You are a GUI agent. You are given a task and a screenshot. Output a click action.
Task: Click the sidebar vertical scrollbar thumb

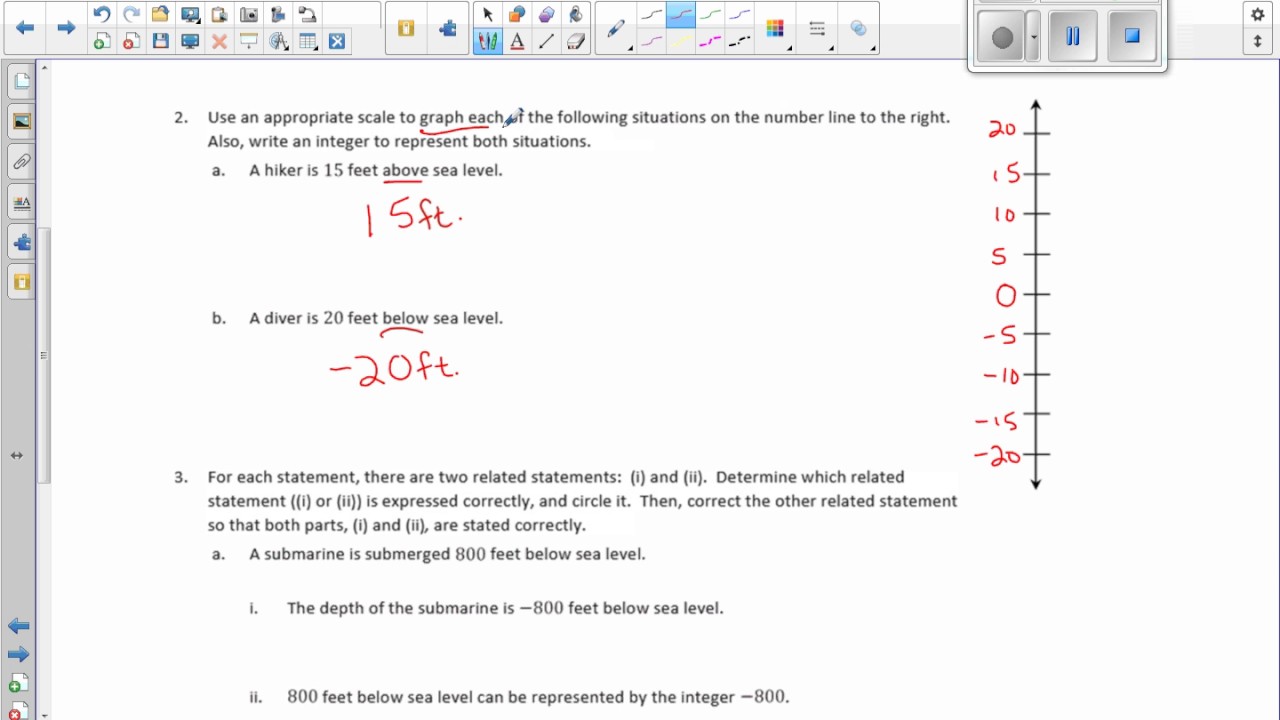point(43,355)
